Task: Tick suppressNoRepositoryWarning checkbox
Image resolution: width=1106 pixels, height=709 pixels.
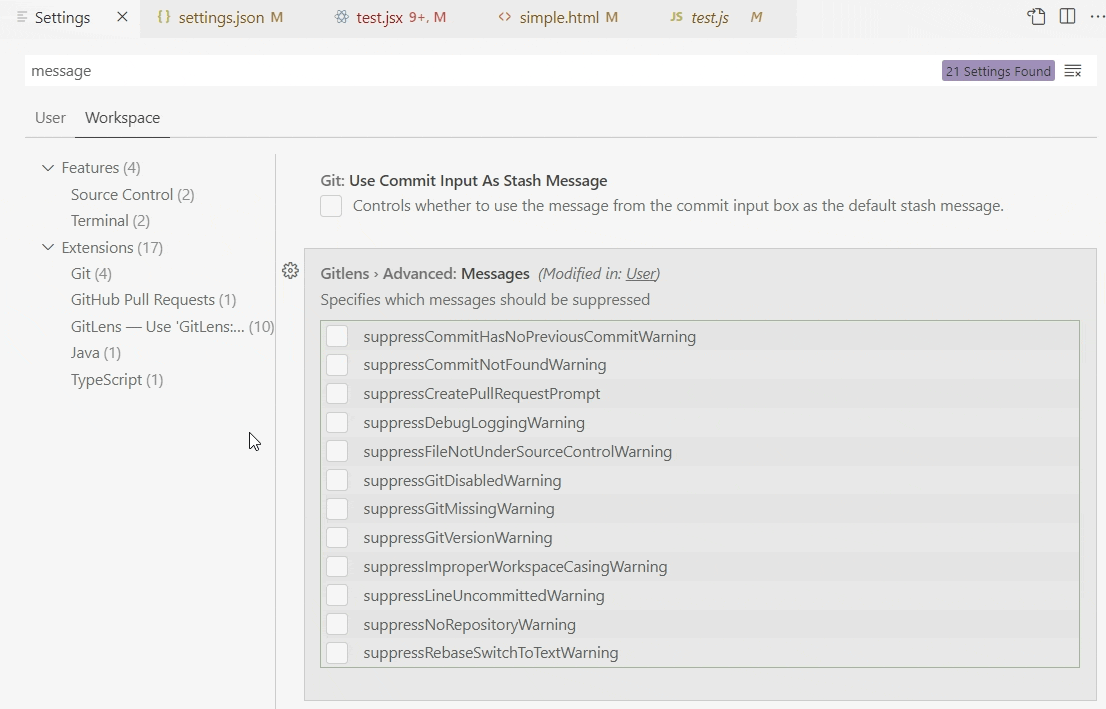Action: 337,624
